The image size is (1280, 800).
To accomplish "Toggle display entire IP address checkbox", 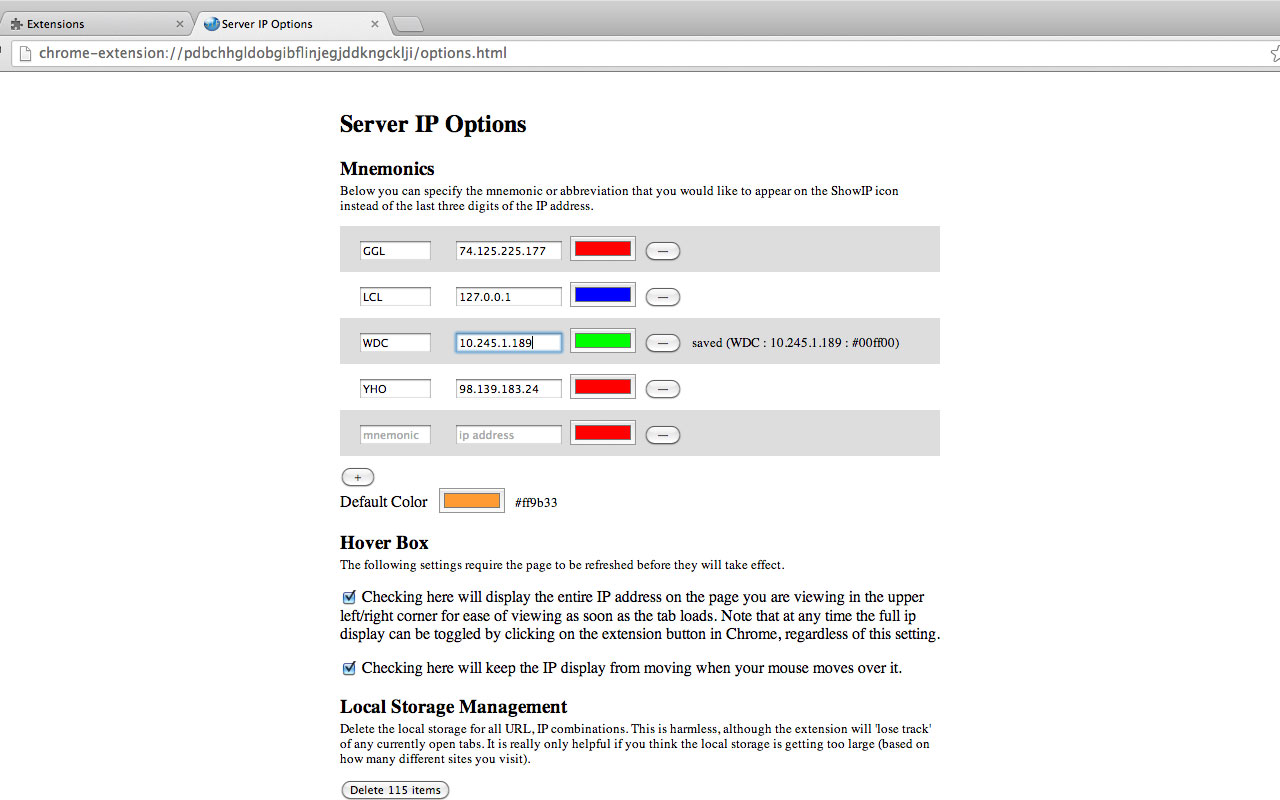I will [x=349, y=597].
